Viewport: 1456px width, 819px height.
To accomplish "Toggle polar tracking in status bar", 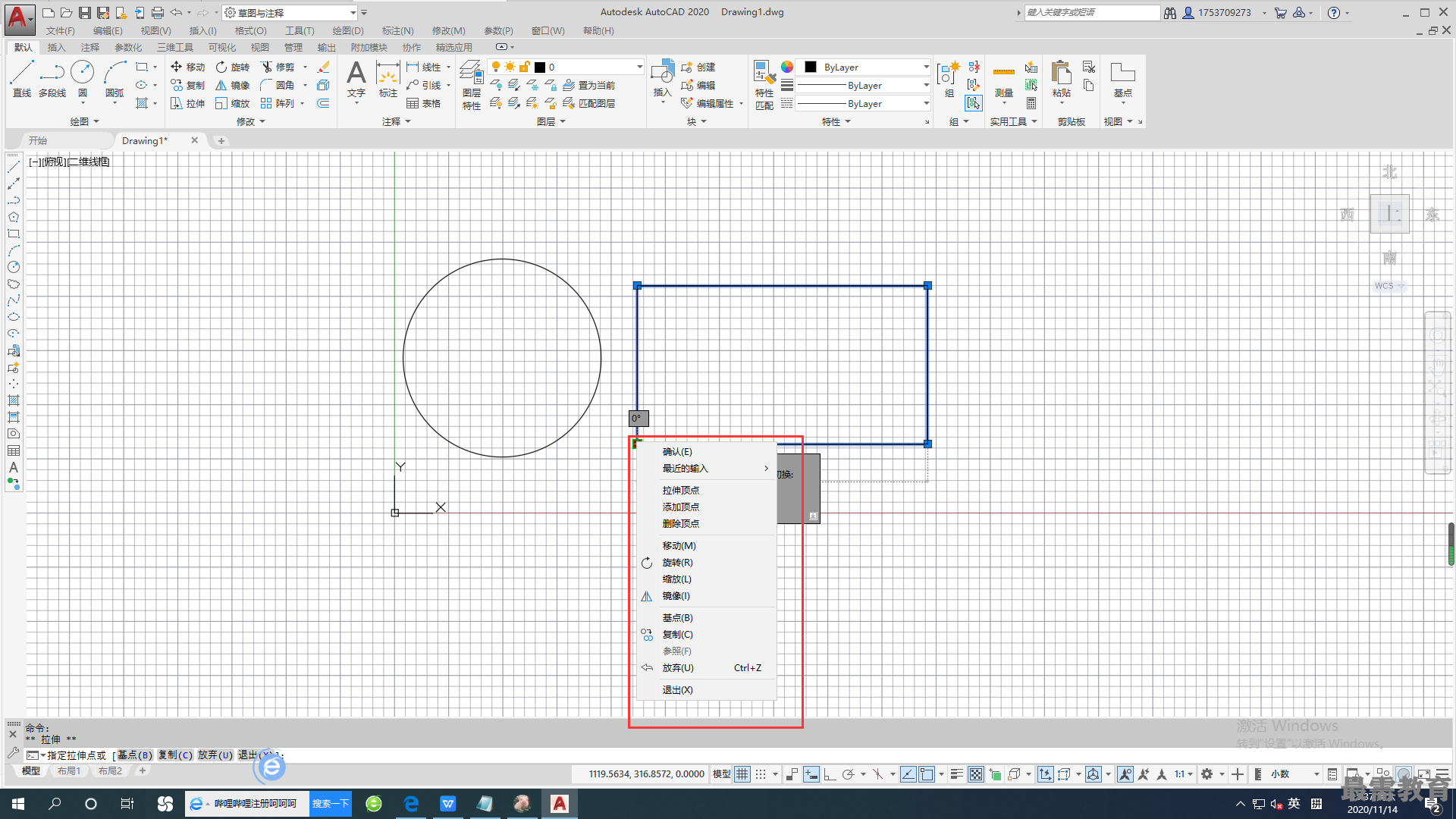I will coord(849,774).
